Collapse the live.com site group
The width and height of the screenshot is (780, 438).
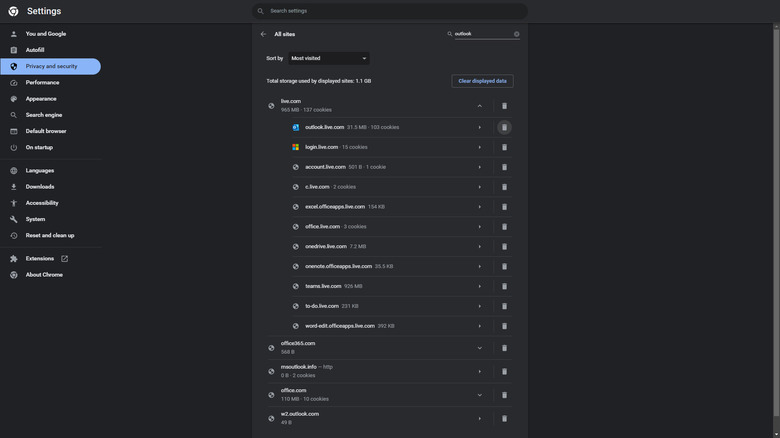pyautogui.click(x=479, y=106)
